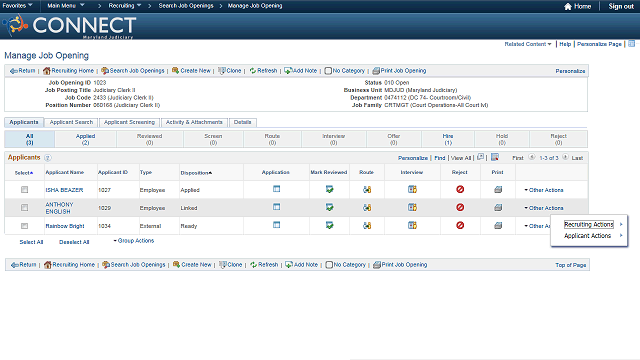The width and height of the screenshot is (640, 360).
Task: Print Rainbow Bright's application
Action: click(x=498, y=225)
